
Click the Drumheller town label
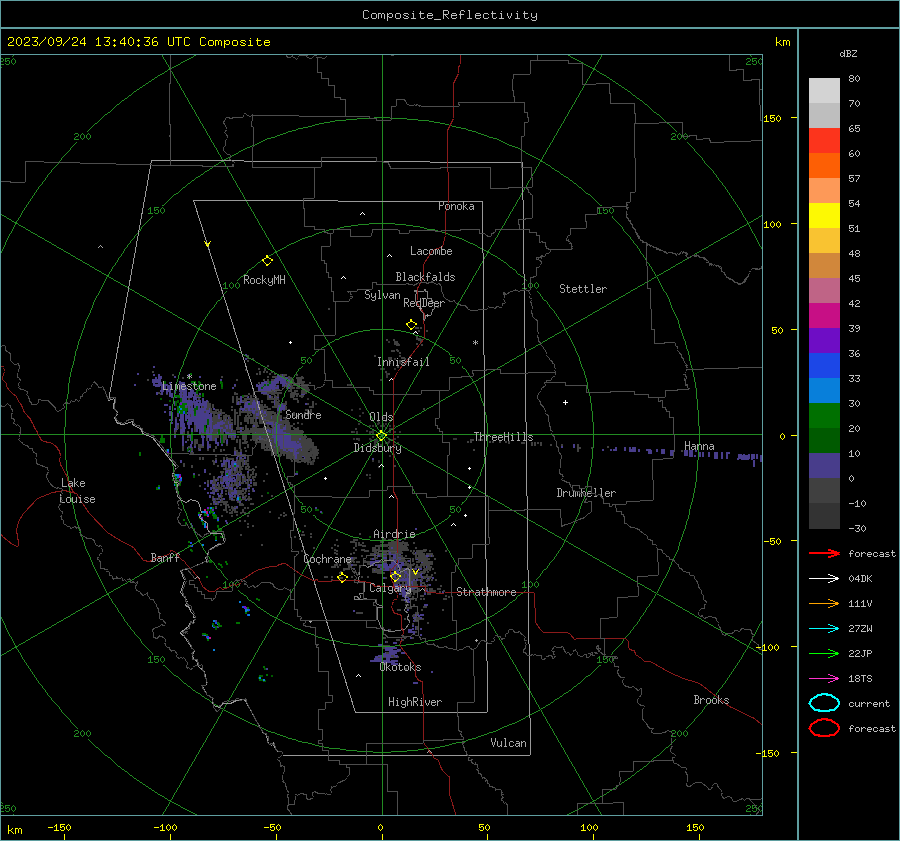tap(586, 493)
